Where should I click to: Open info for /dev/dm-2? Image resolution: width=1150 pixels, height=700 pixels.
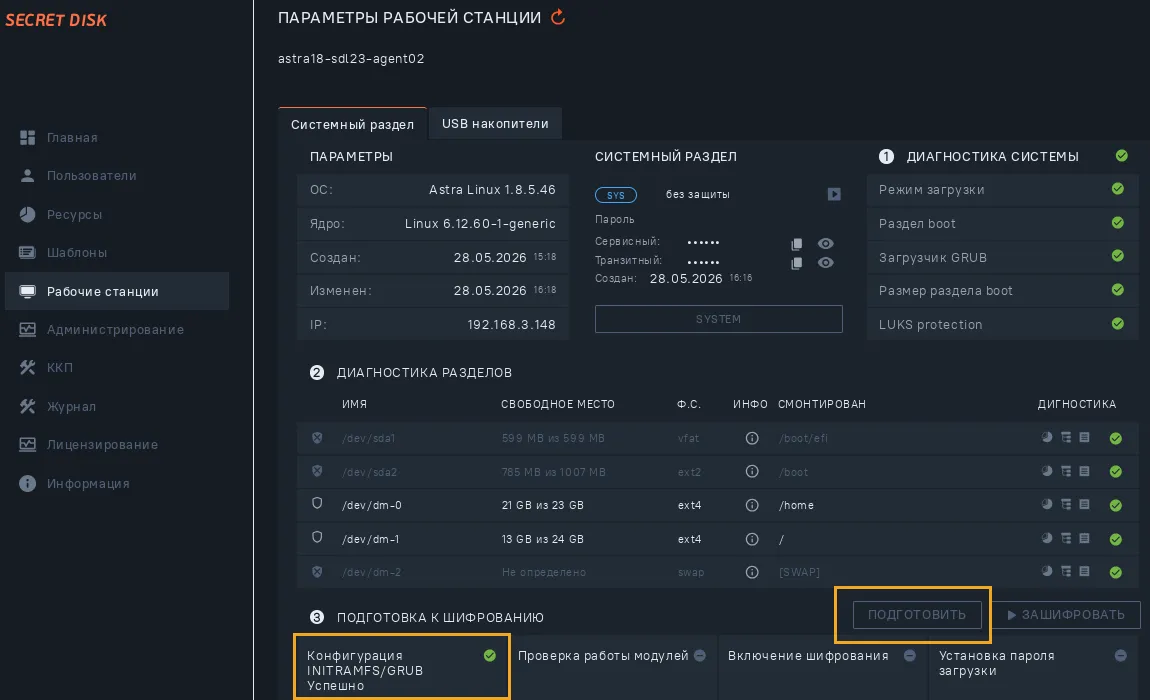tap(752, 572)
